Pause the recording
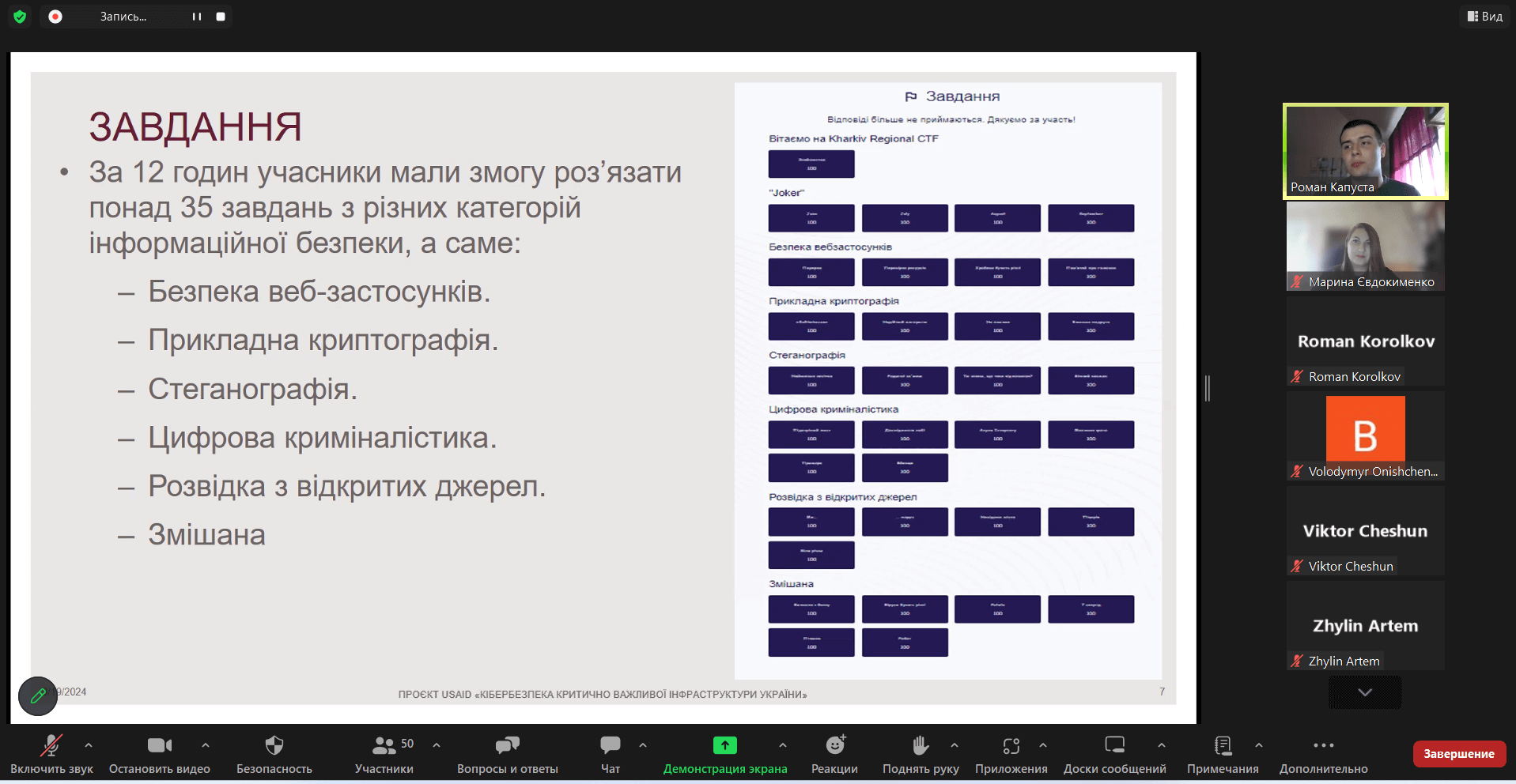The image size is (1516, 784). [x=197, y=17]
